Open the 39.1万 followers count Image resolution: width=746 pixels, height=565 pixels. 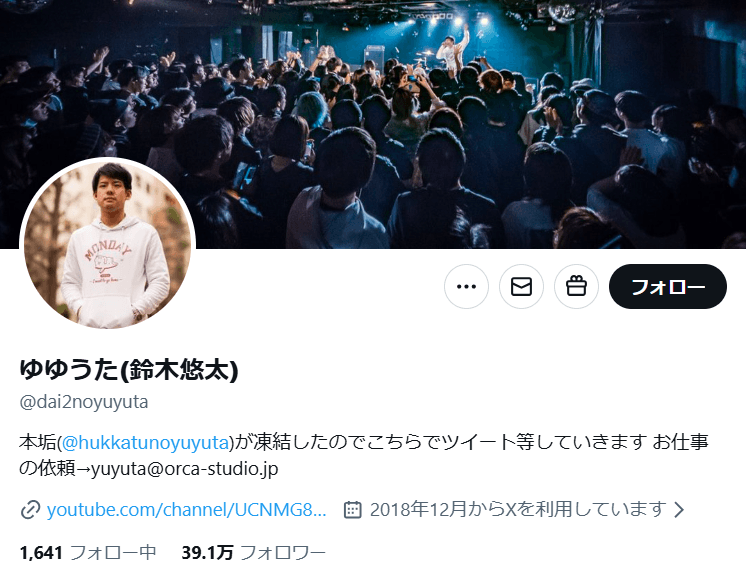click(207, 553)
